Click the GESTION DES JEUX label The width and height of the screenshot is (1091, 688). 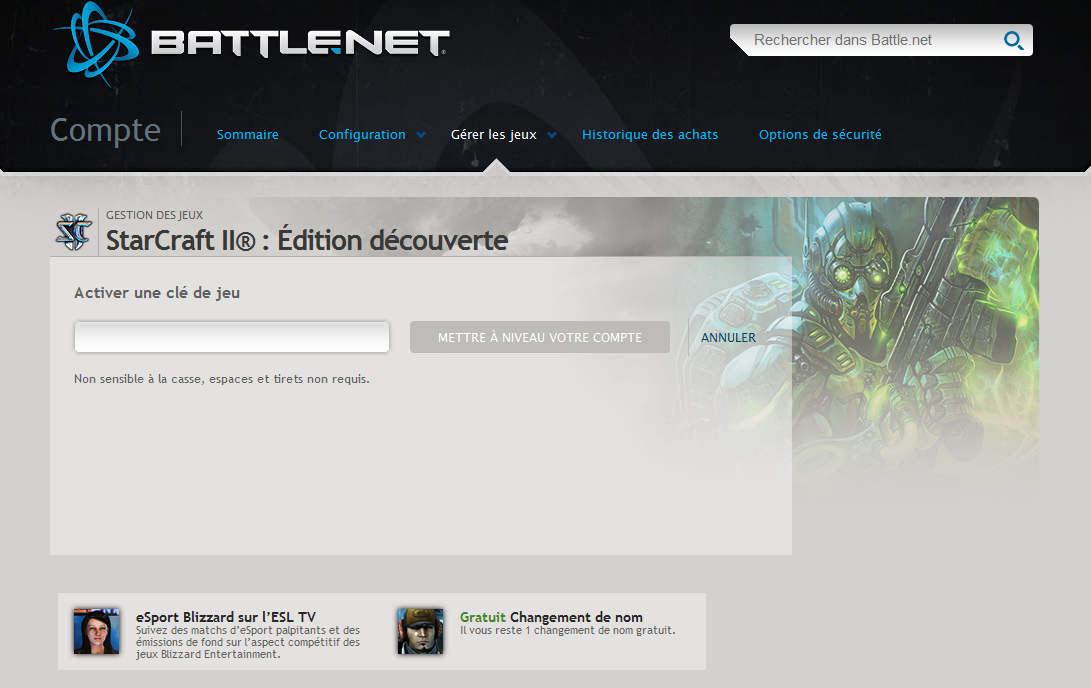pos(154,215)
